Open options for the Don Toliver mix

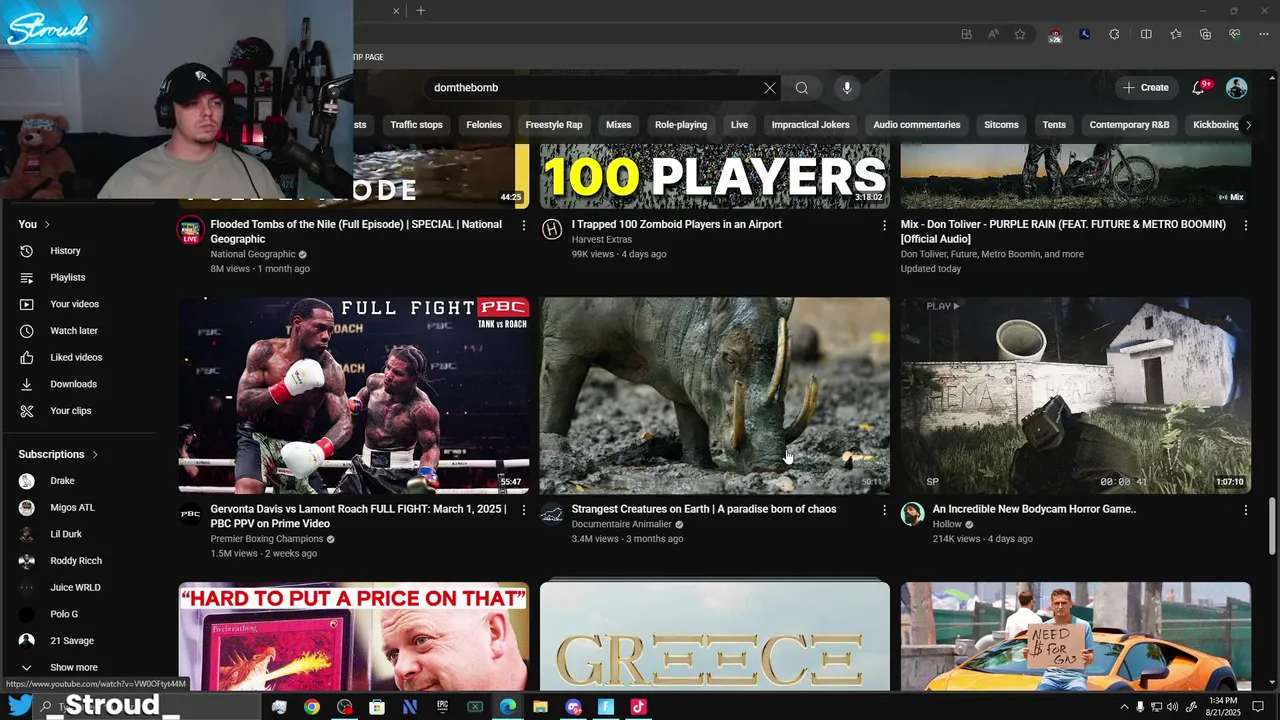pos(1245,226)
